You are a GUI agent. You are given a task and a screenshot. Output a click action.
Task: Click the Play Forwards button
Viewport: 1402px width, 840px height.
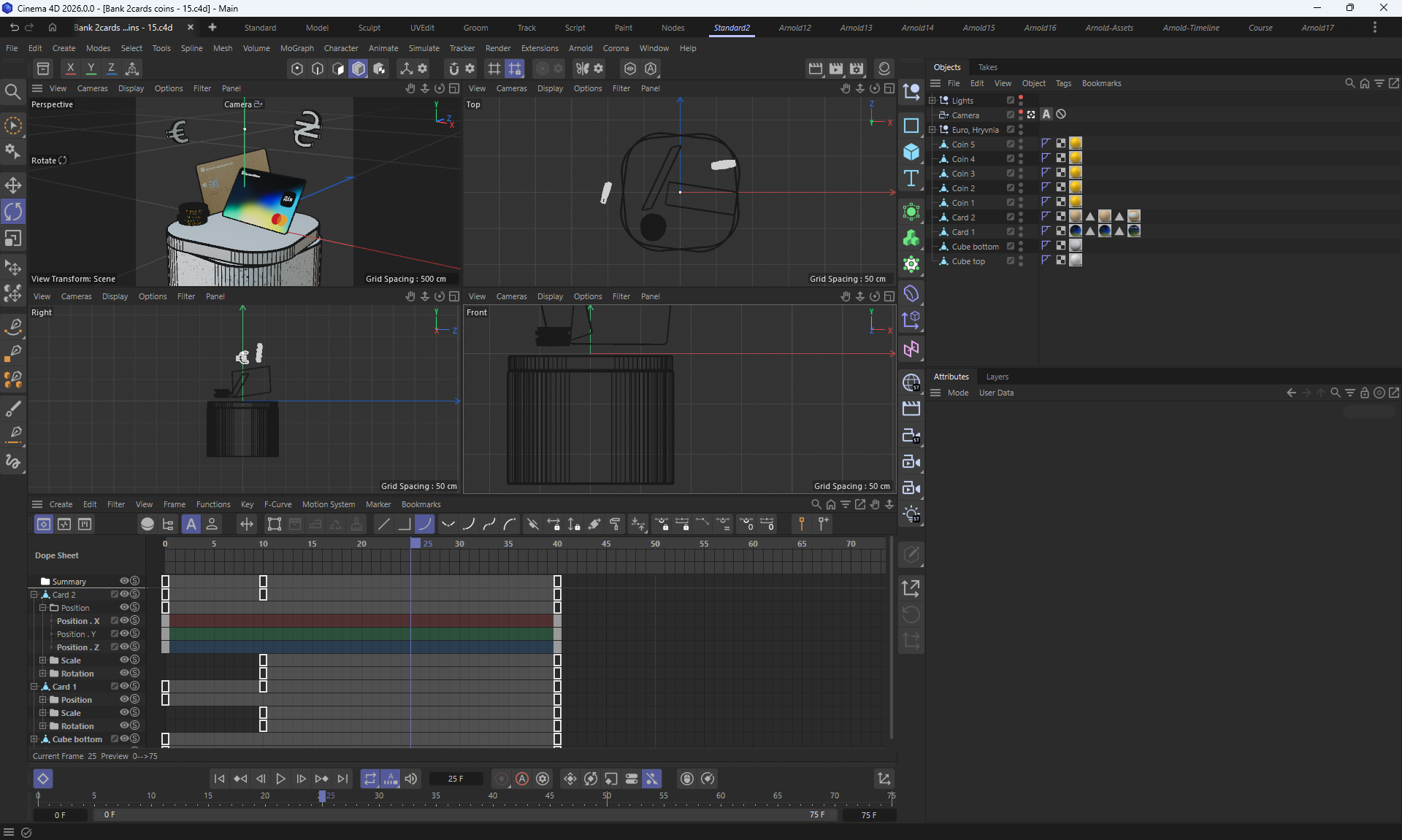pyautogui.click(x=280, y=779)
